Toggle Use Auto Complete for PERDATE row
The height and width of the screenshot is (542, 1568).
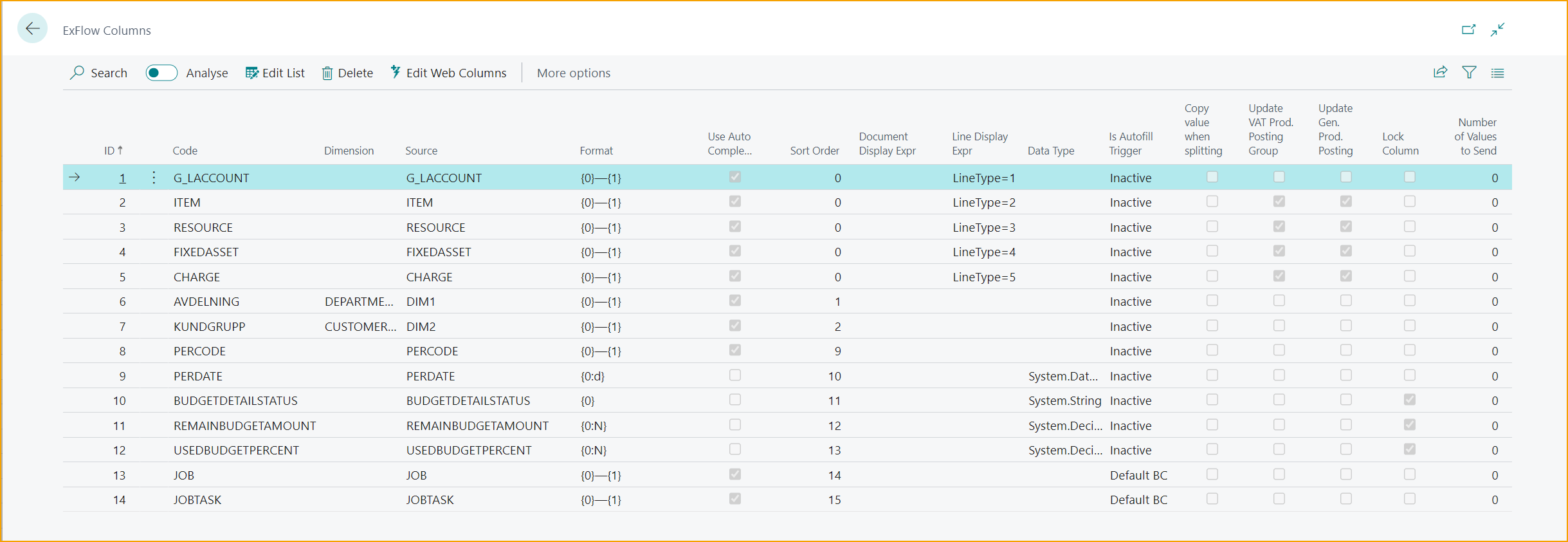734,375
